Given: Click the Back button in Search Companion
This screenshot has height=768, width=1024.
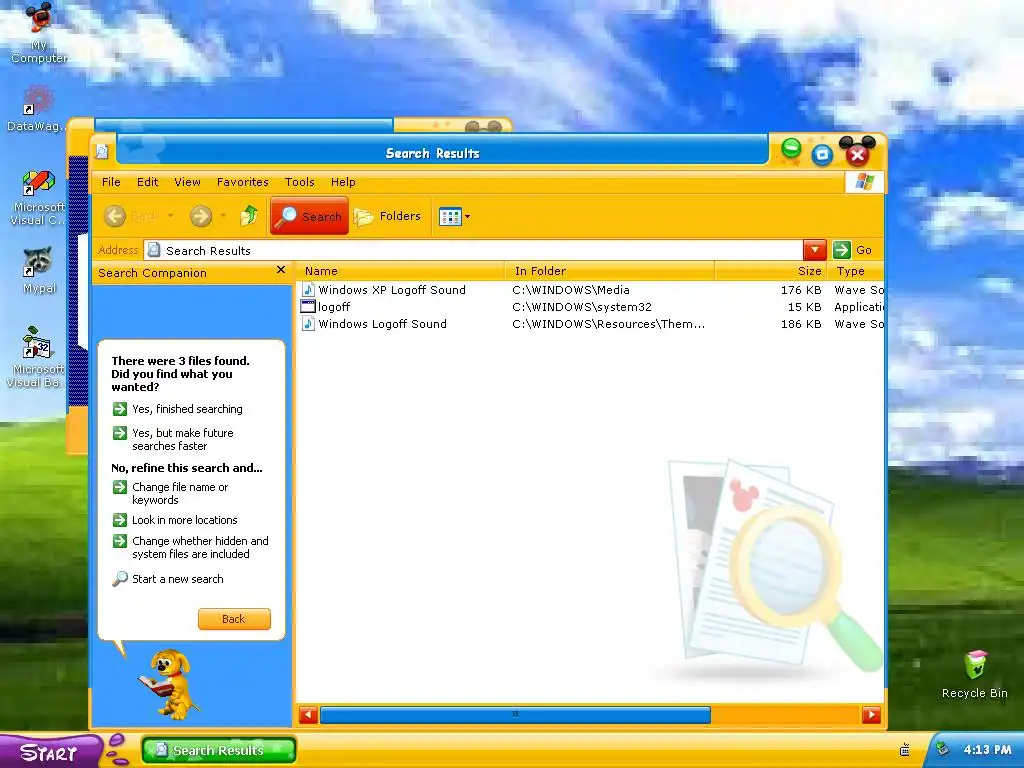Looking at the screenshot, I should [x=234, y=619].
